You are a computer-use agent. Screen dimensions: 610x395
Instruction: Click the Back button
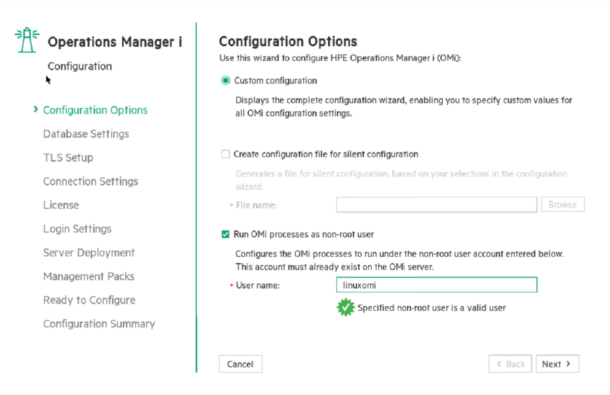coord(510,364)
